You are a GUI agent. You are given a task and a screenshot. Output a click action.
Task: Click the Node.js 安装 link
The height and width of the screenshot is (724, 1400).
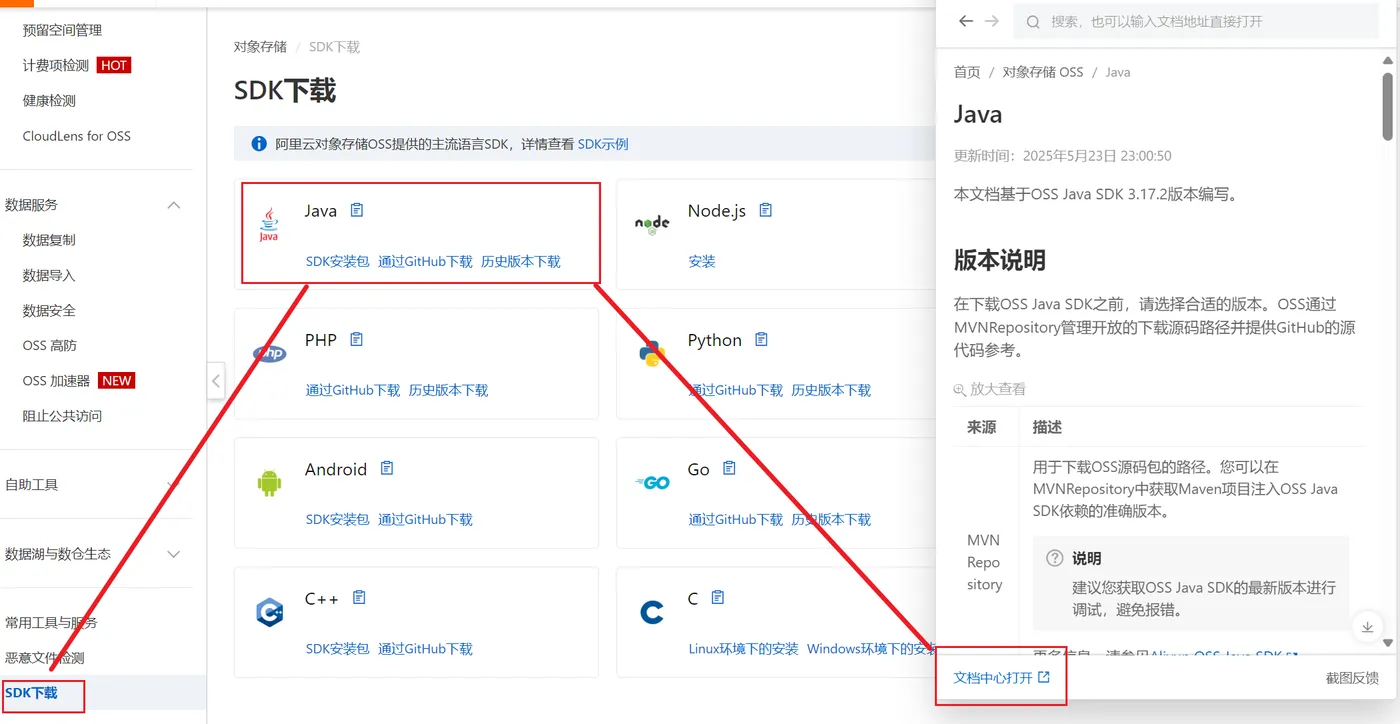702,261
